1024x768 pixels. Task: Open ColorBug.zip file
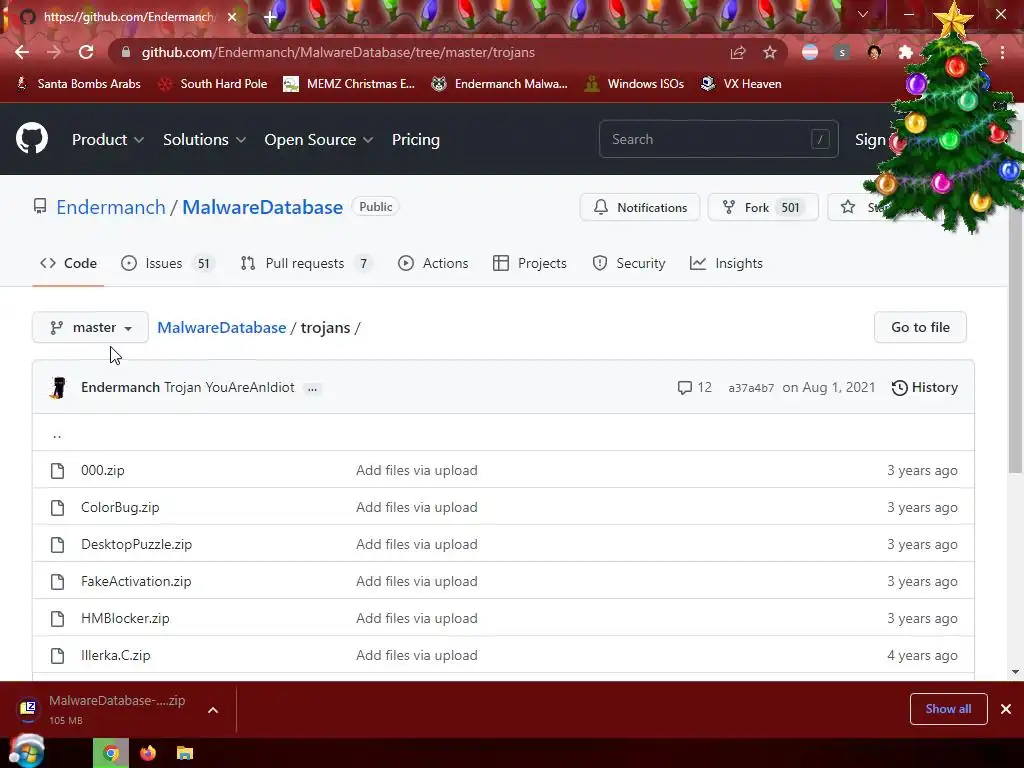(x=120, y=507)
